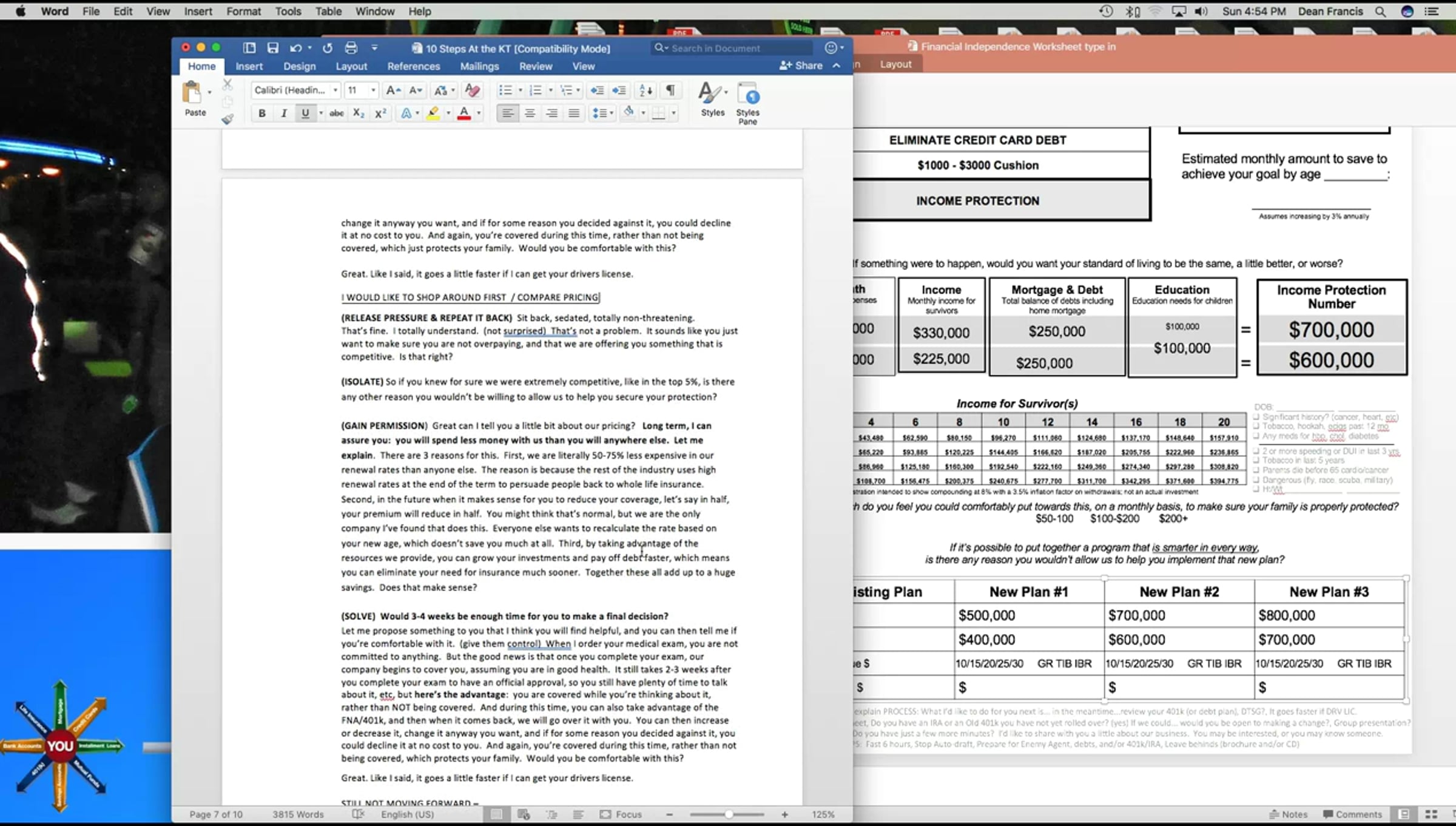Open the font name dropdown
The image size is (1456, 826).
(x=335, y=90)
